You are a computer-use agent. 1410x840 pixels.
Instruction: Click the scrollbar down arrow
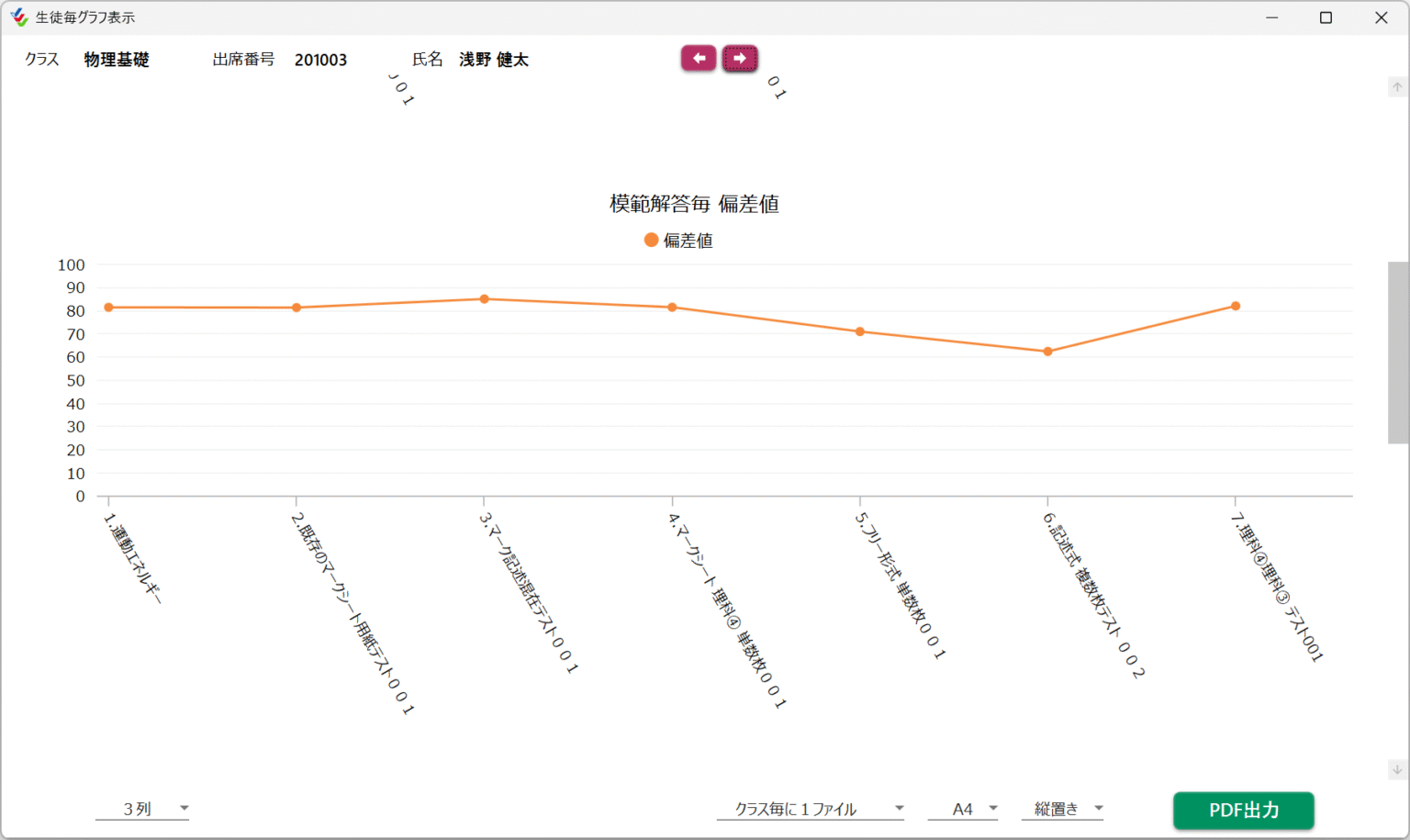(x=1397, y=770)
